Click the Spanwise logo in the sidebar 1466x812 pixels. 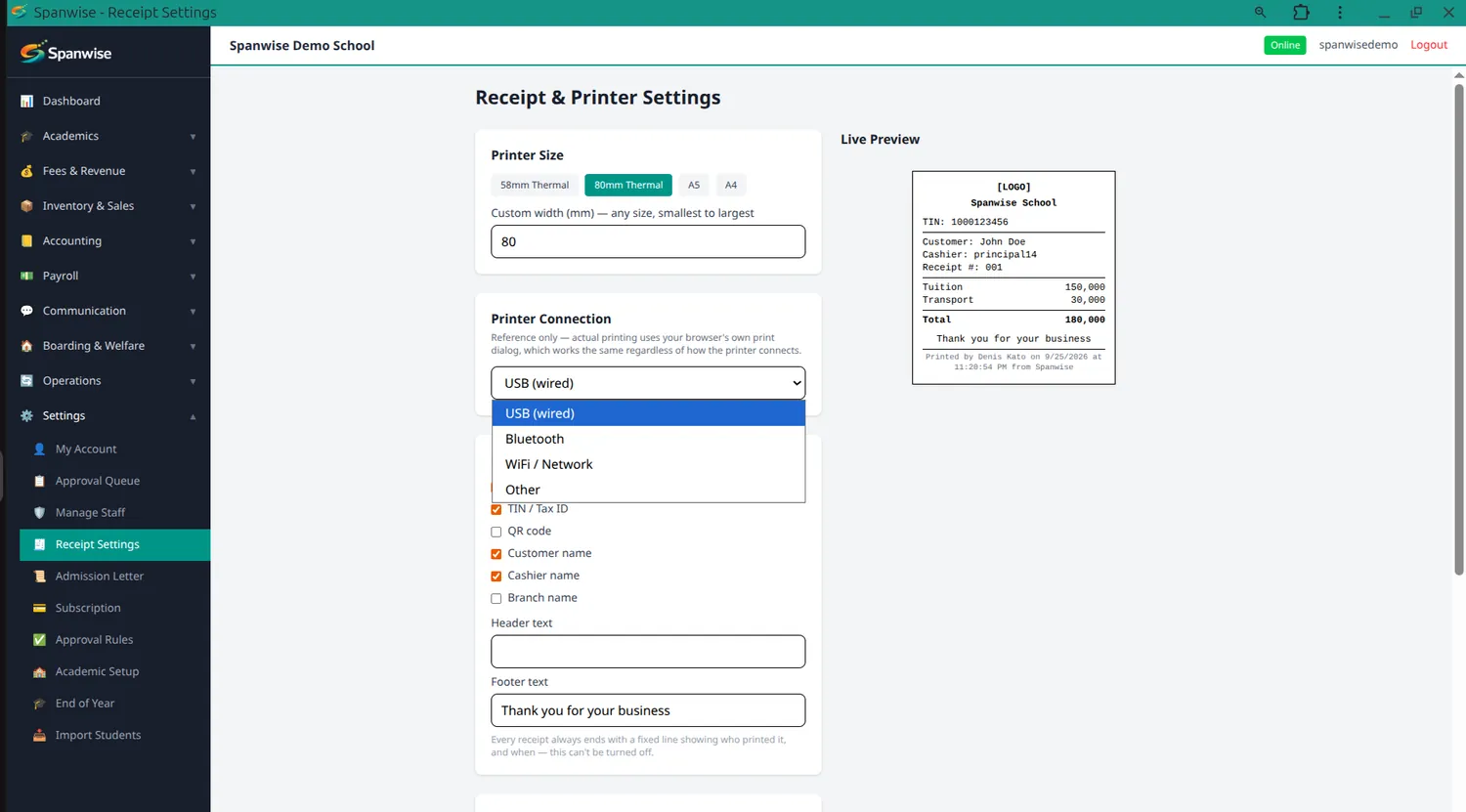click(65, 53)
